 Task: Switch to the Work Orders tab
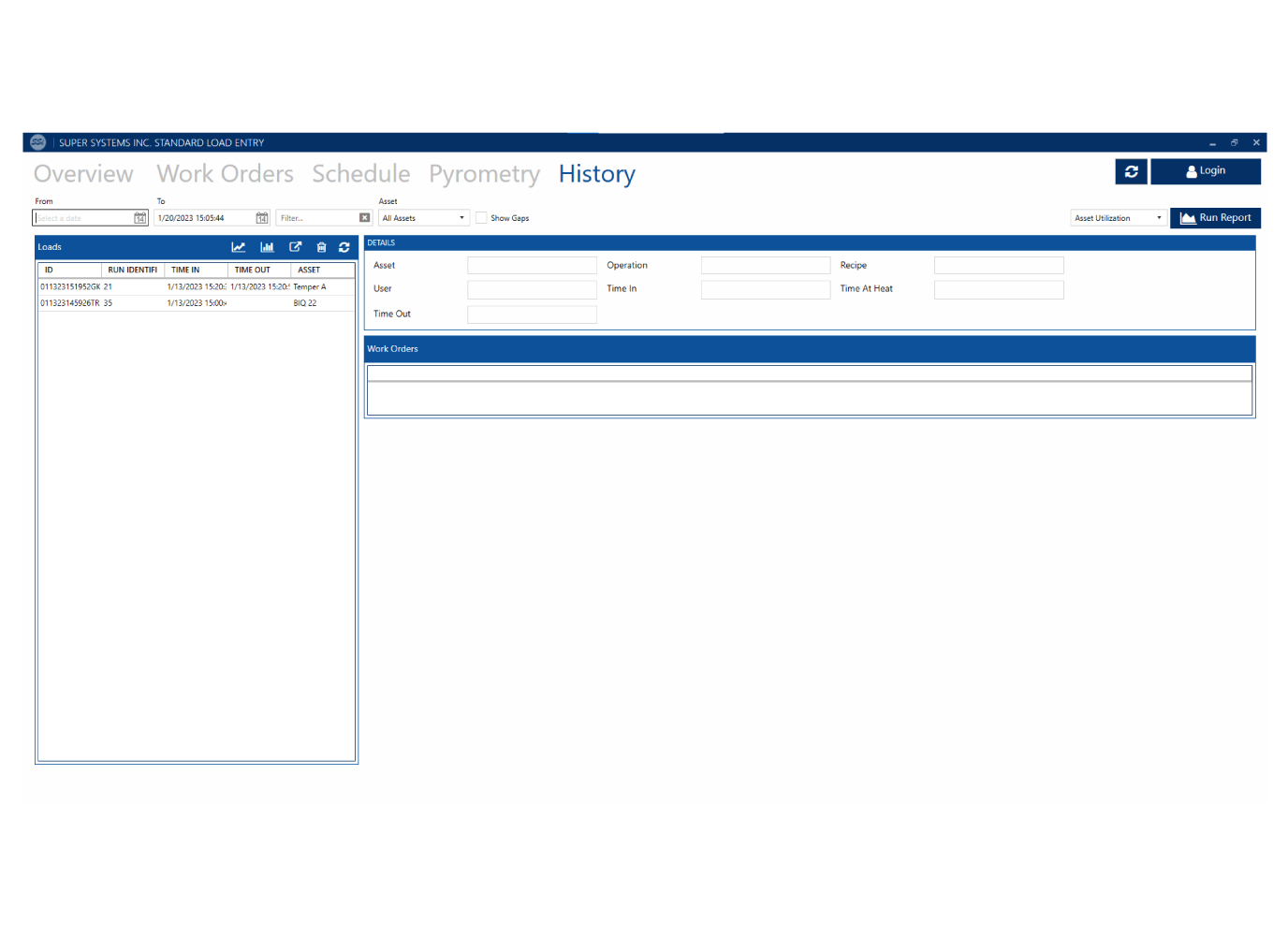point(225,174)
